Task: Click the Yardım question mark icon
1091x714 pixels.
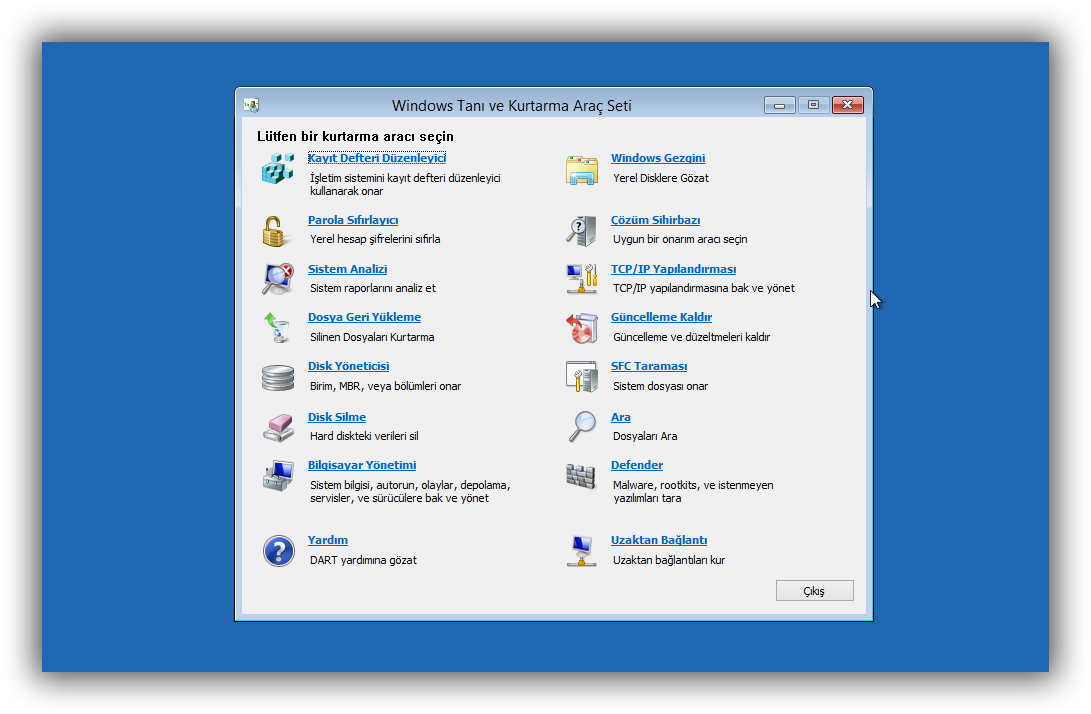Action: [278, 551]
